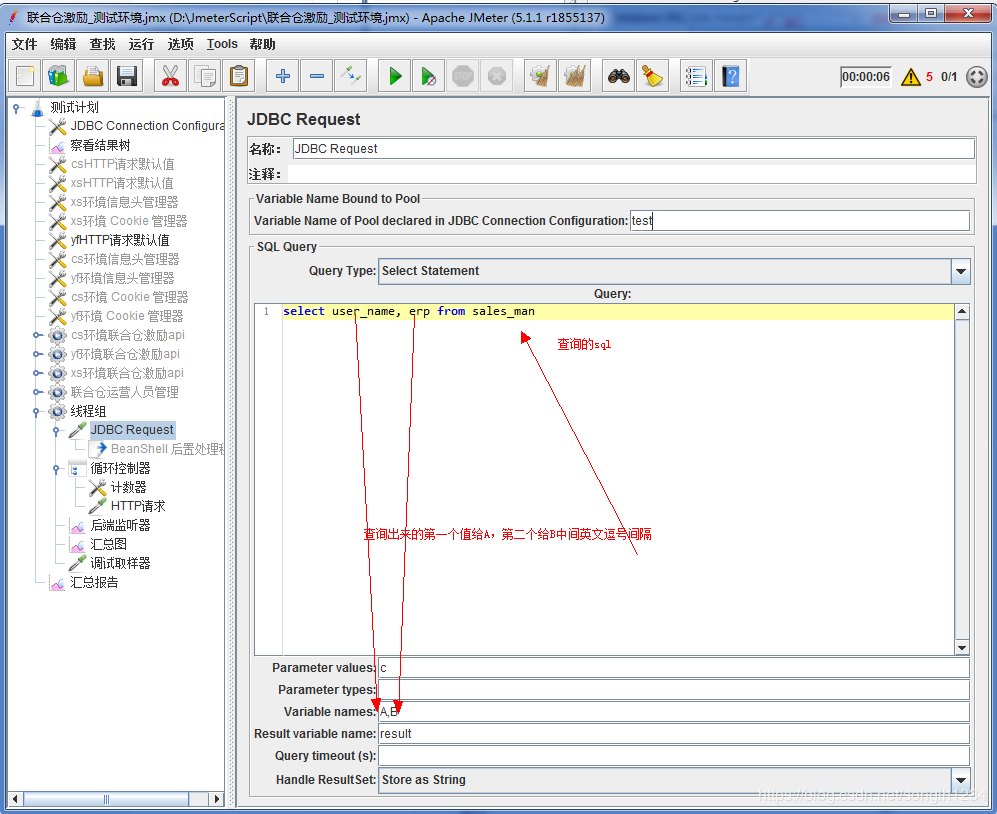Viewport: 997px width, 814px height.
Task: Click the 注释 comment field
Action: click(x=631, y=174)
